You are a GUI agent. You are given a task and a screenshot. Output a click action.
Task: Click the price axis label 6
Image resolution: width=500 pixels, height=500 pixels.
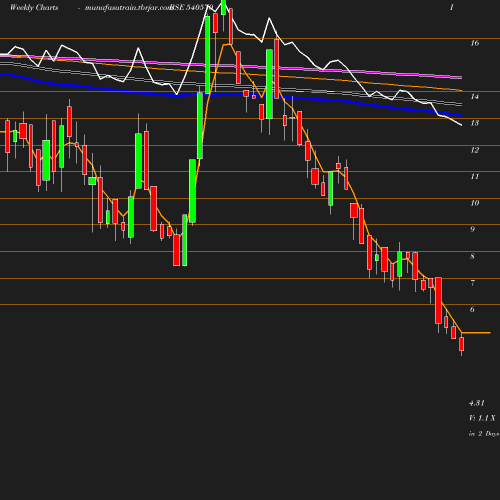[472, 309]
